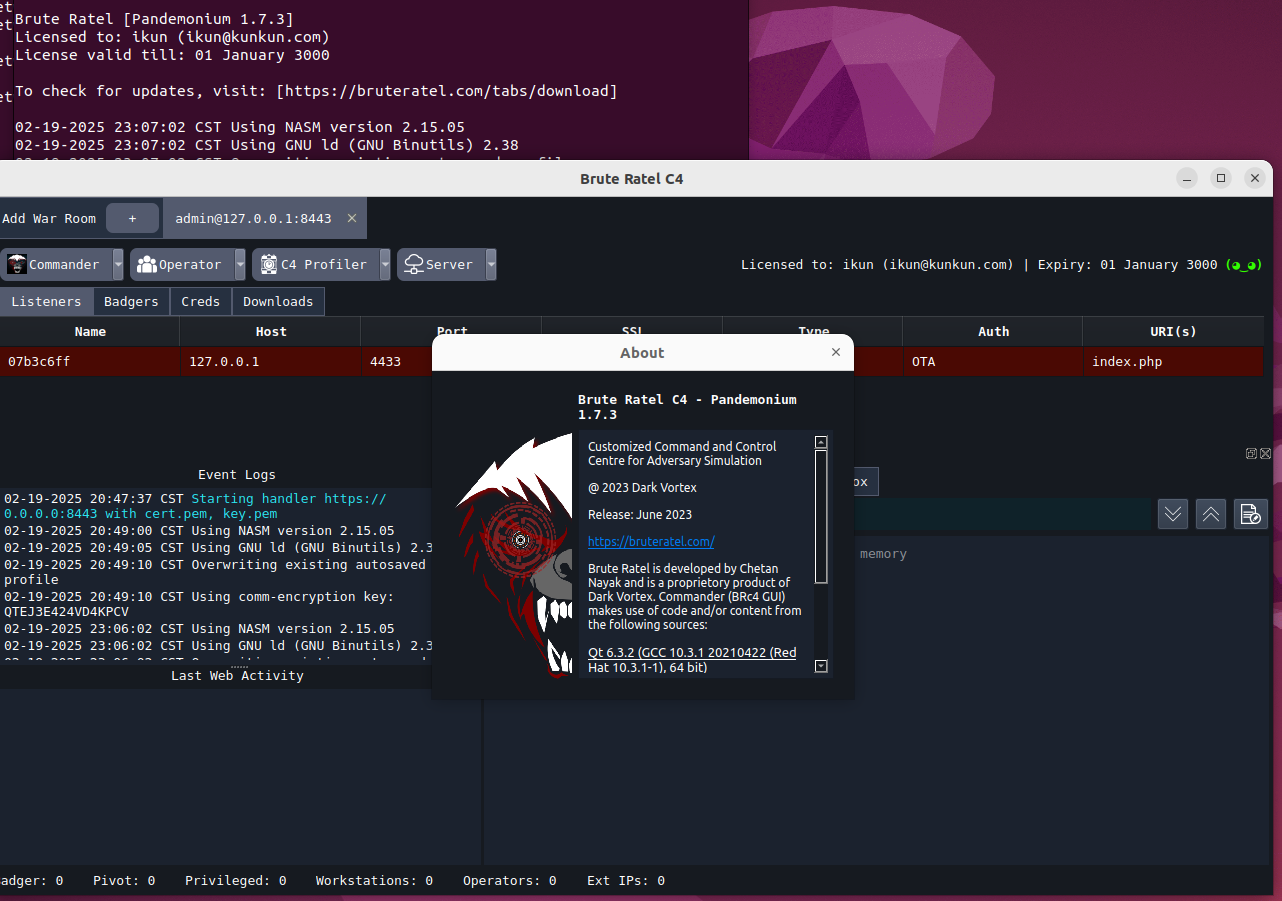
Task: Click the Auth column header
Action: point(993,332)
